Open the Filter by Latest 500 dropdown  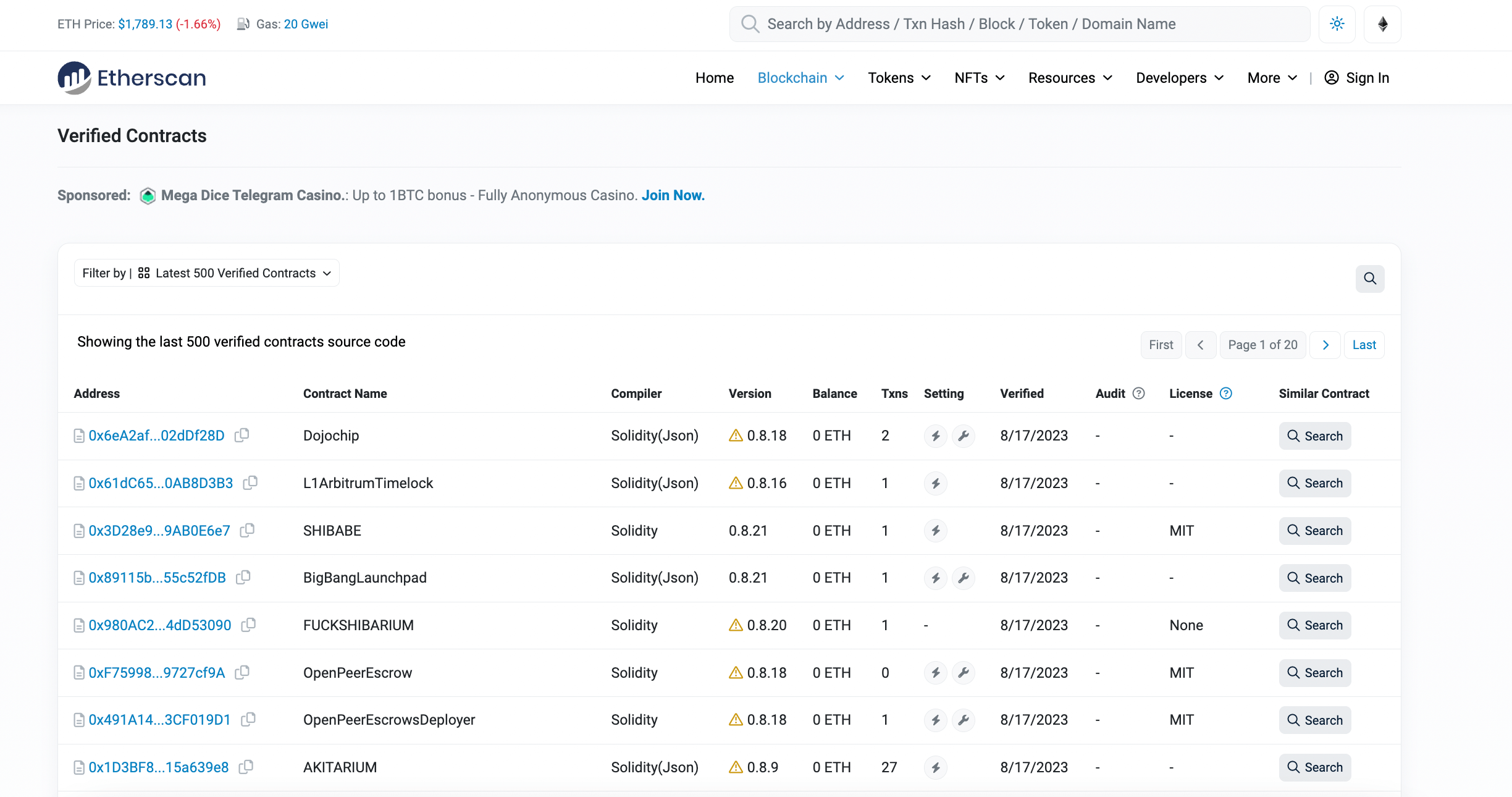tap(207, 273)
